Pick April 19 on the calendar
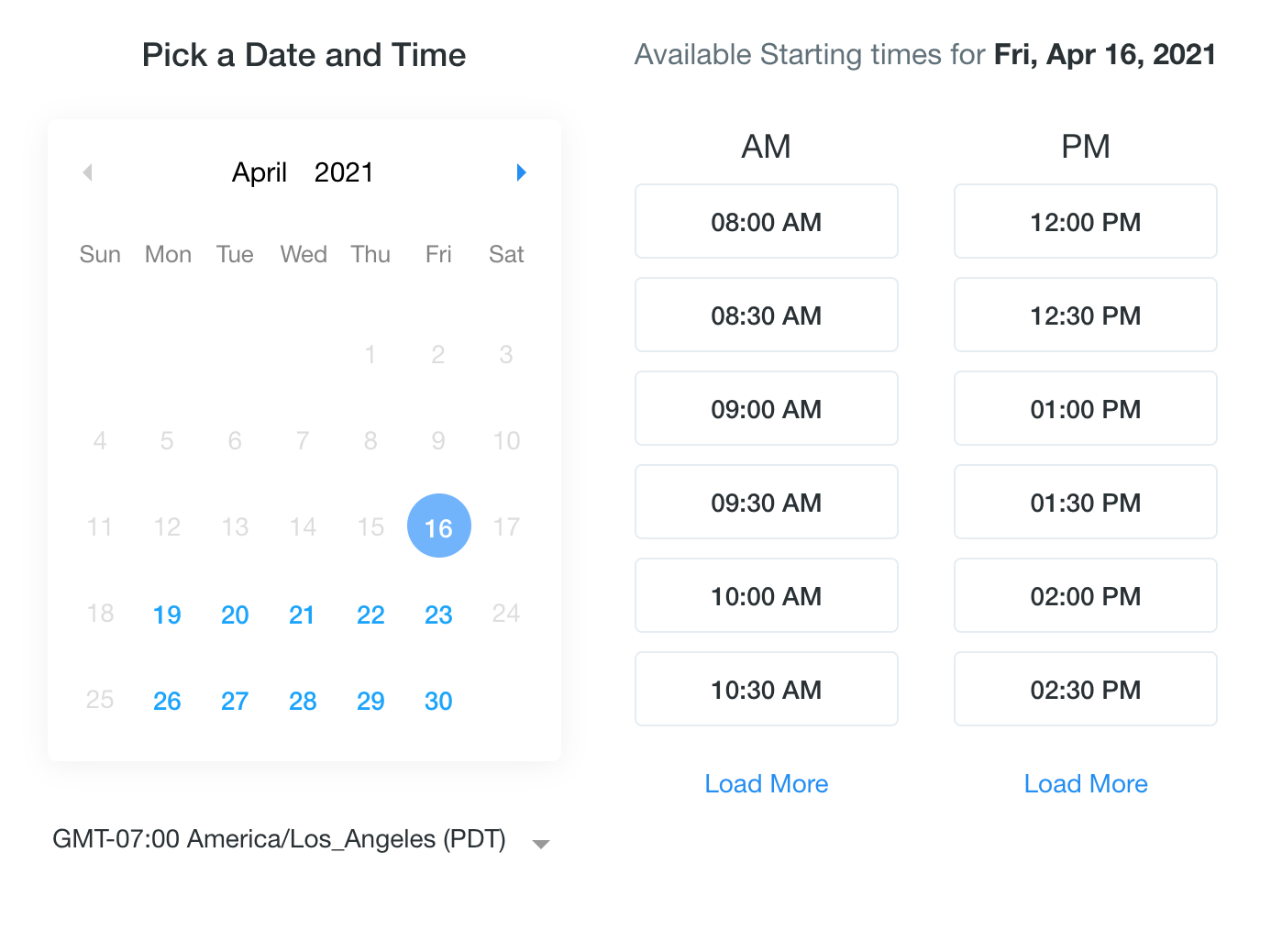Image resolution: width=1271 pixels, height=952 pixels. 167,614
